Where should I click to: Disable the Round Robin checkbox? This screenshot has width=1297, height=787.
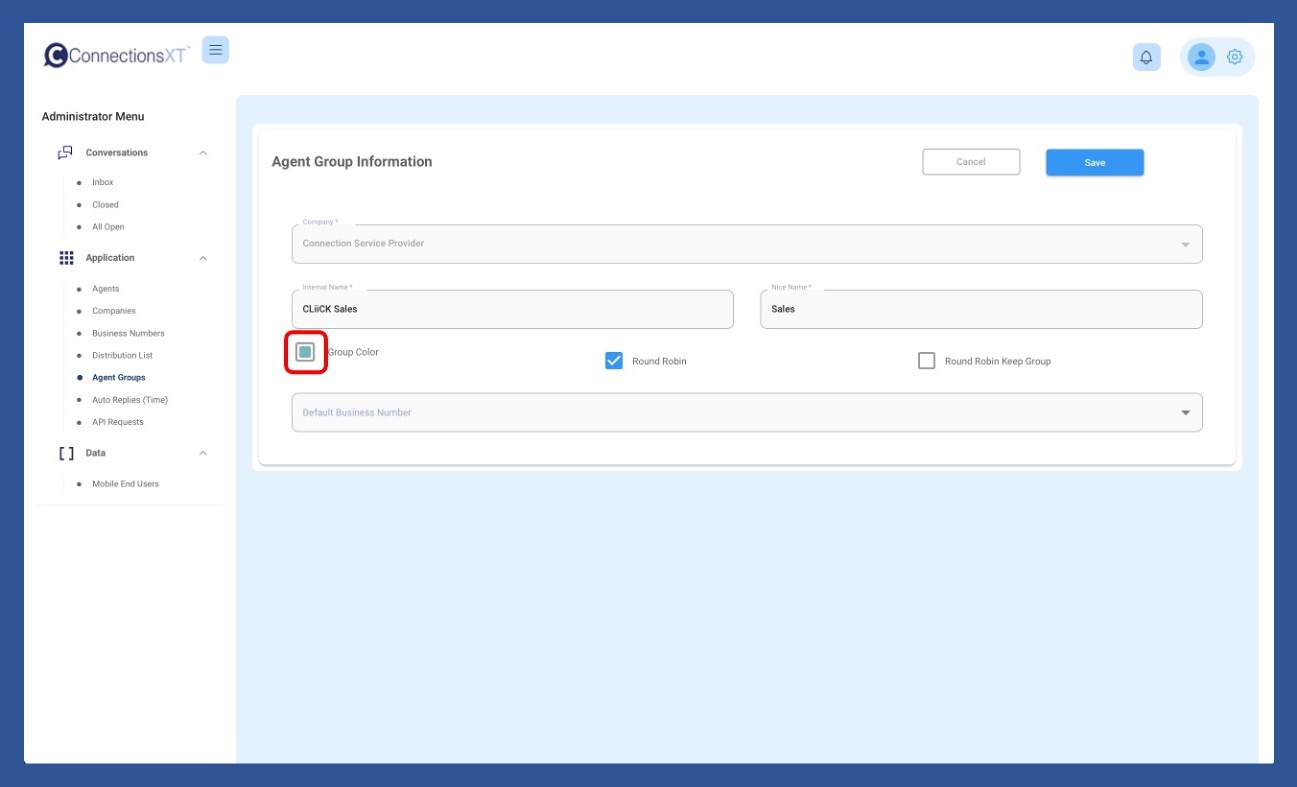coord(614,361)
